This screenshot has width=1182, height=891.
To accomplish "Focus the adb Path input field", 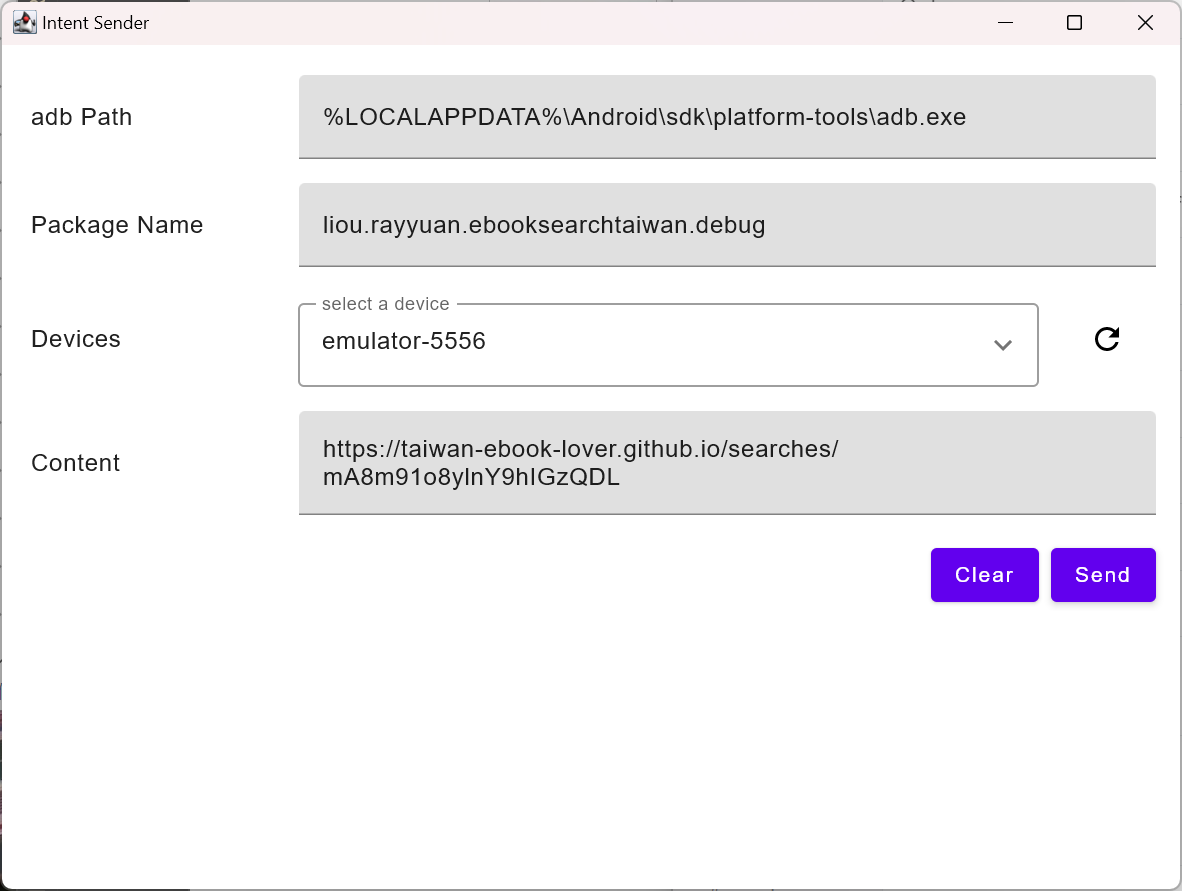I will pyautogui.click(x=727, y=117).
